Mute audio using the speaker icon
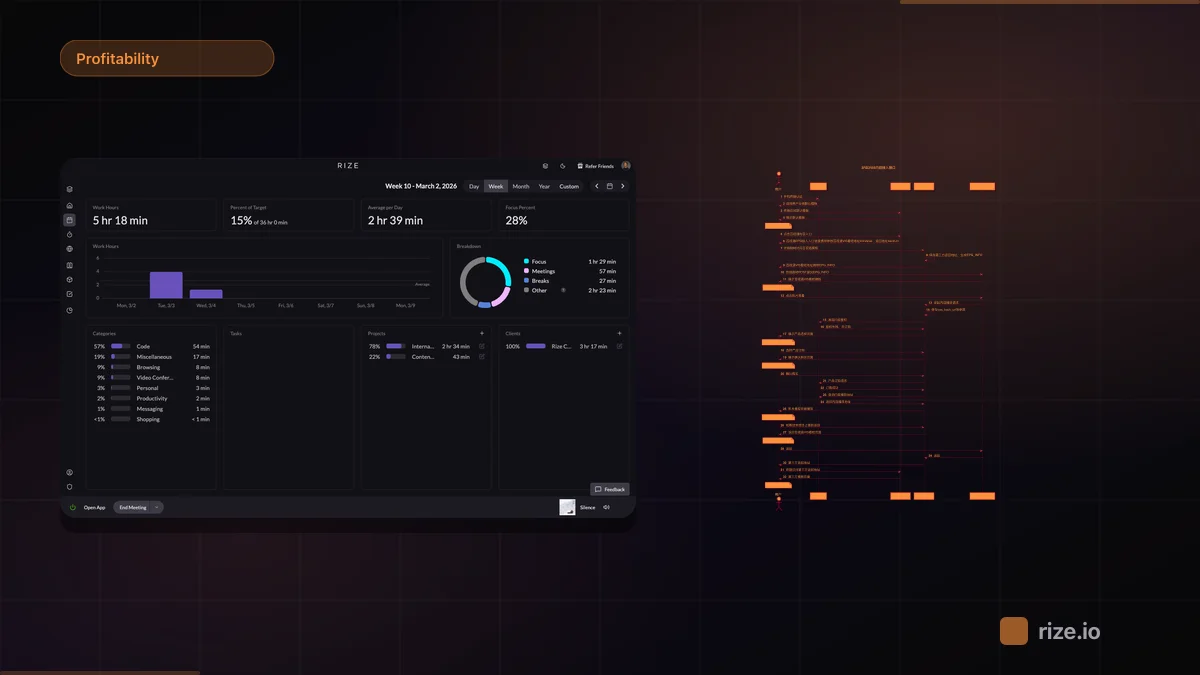 [x=606, y=507]
